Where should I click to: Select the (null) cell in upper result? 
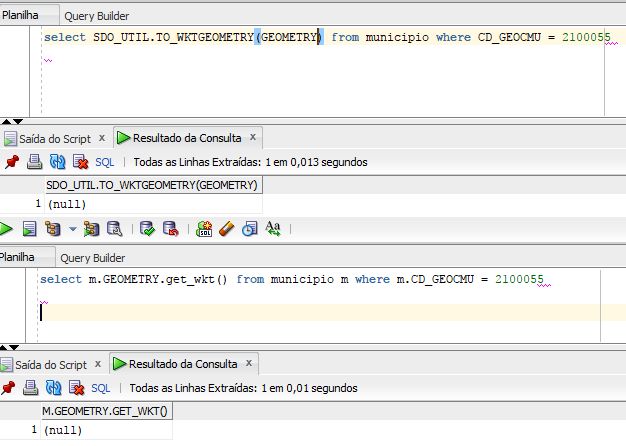154,204
